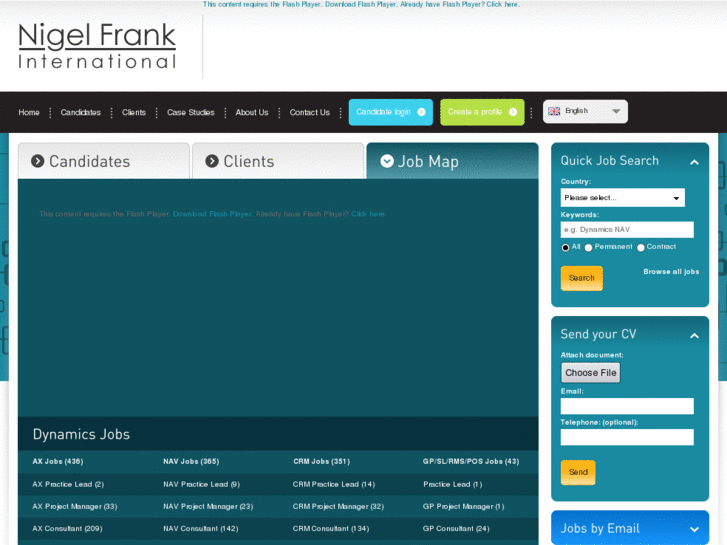Viewport: 727px width, 545px height.
Task: Open NAV Consultant (142) link
Action: [201, 528]
